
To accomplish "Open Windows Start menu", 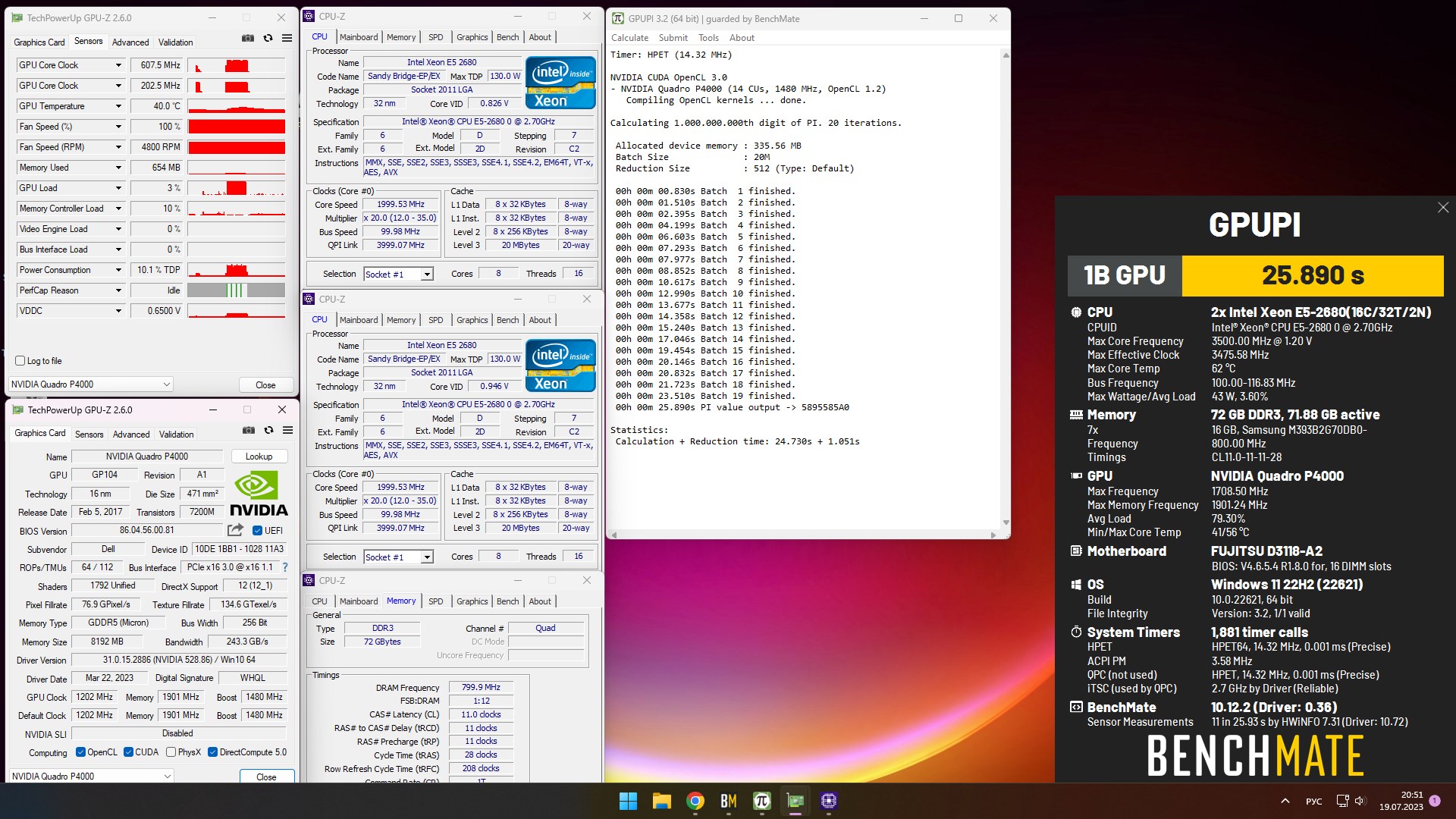I will tap(628, 801).
